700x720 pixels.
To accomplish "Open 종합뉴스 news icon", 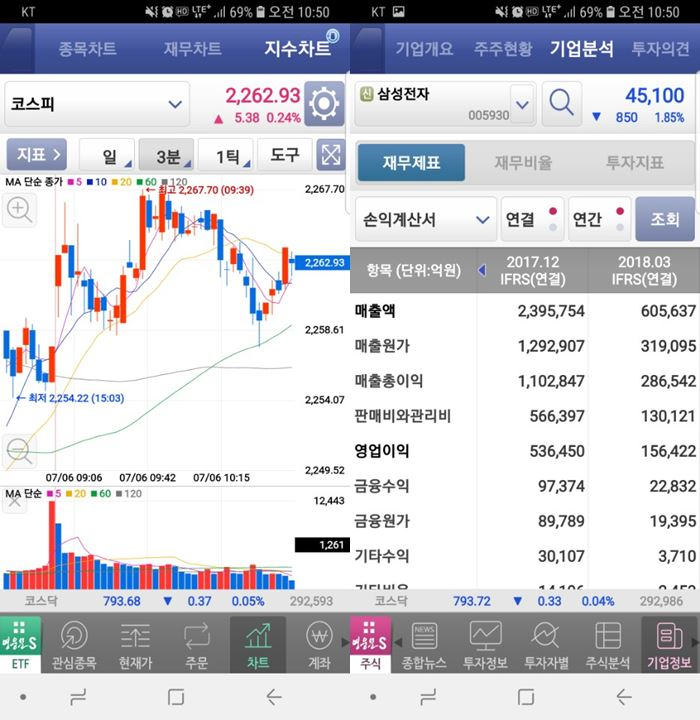I will [x=424, y=644].
